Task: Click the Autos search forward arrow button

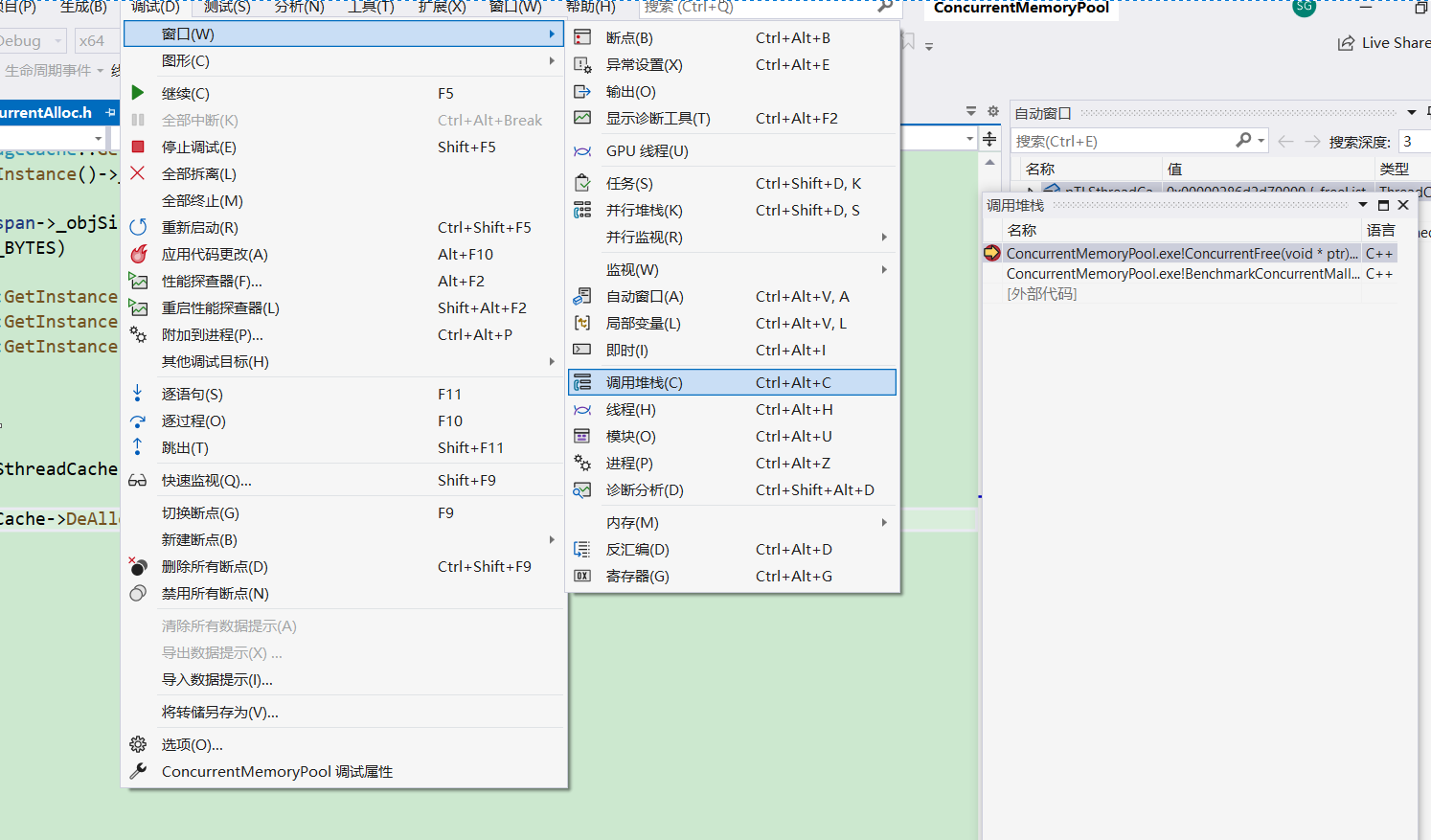Action: point(1312,141)
